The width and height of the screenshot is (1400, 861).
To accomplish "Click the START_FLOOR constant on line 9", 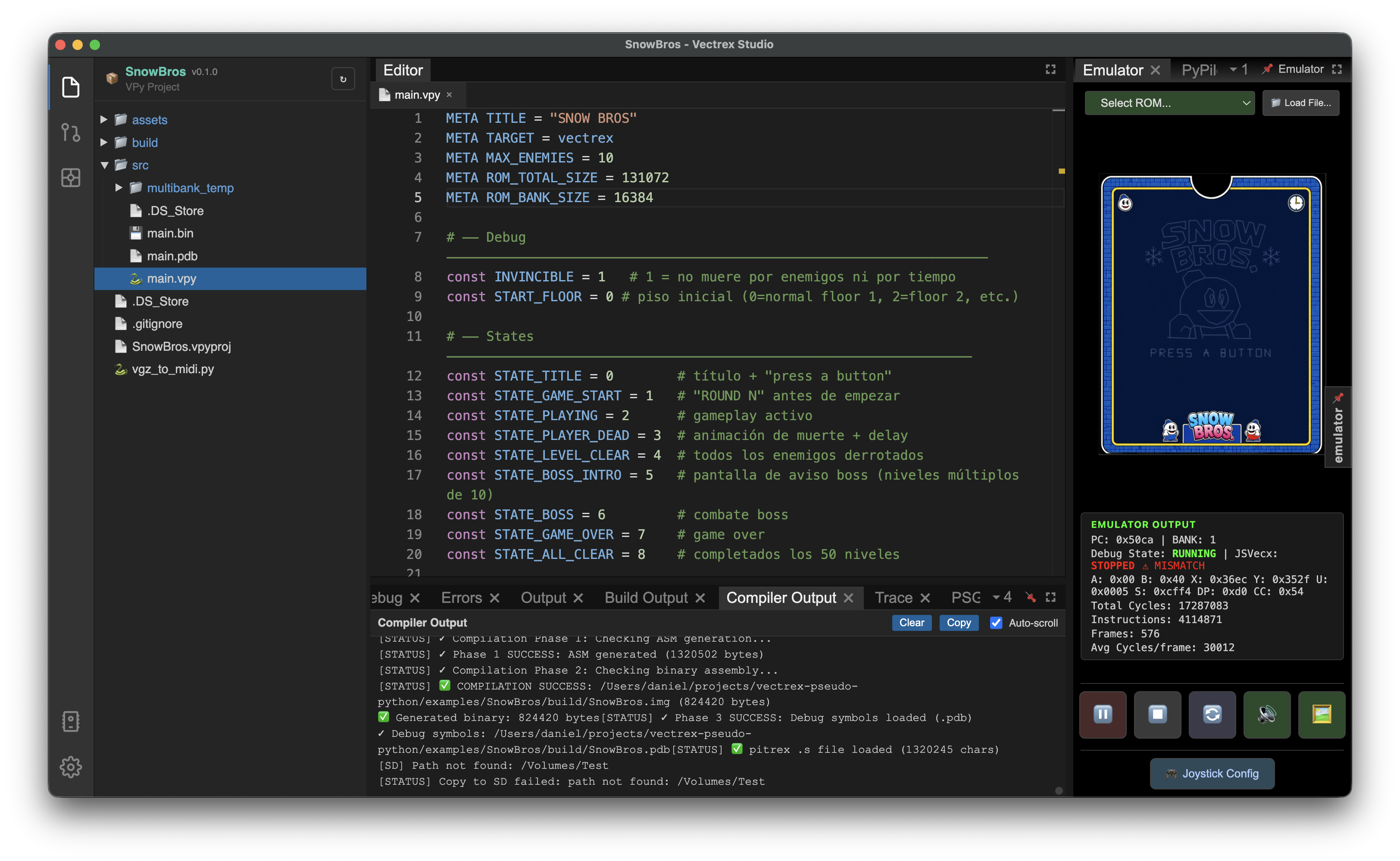I will tap(537, 296).
